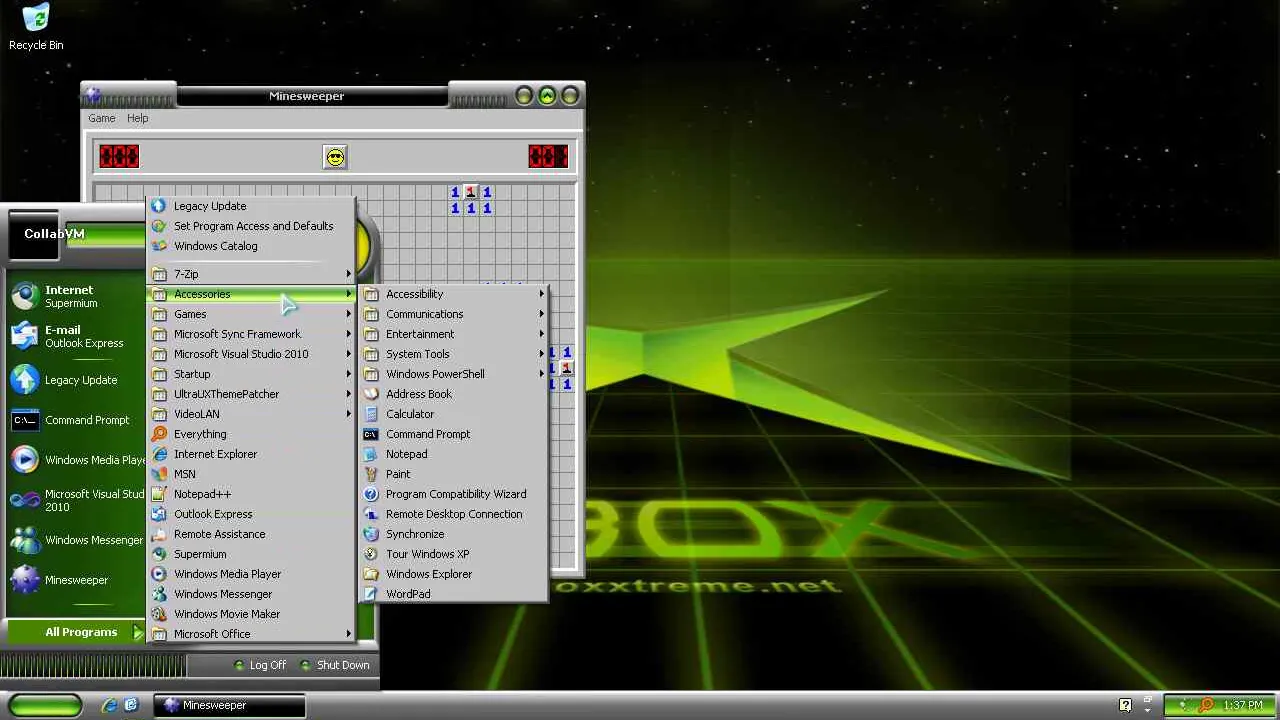Image resolution: width=1280 pixels, height=720 pixels.
Task: Open Minesweeper in Start menu left pane
Action: pyautogui.click(x=76, y=580)
